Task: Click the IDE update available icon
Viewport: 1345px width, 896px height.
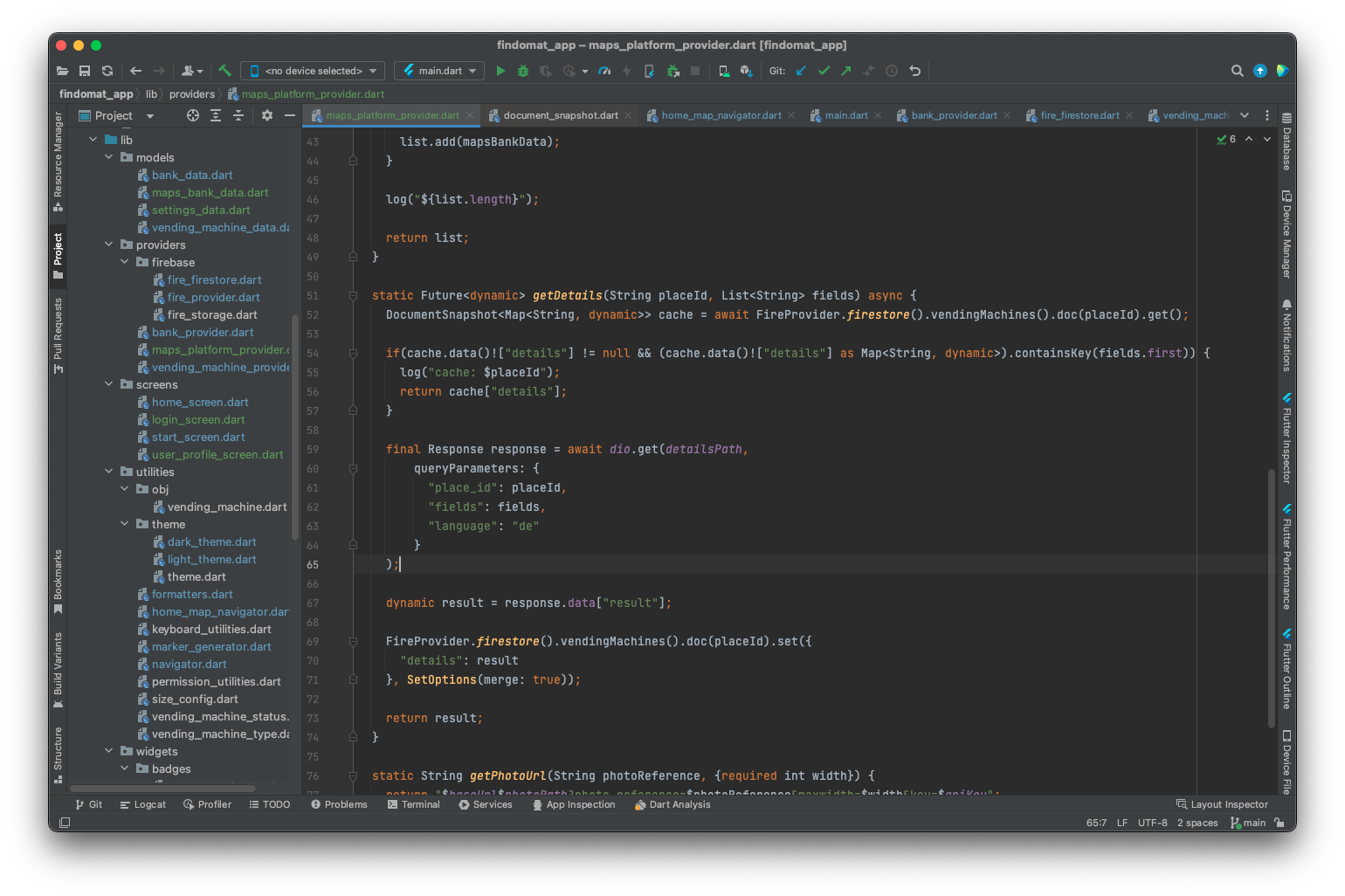Action: (1260, 71)
